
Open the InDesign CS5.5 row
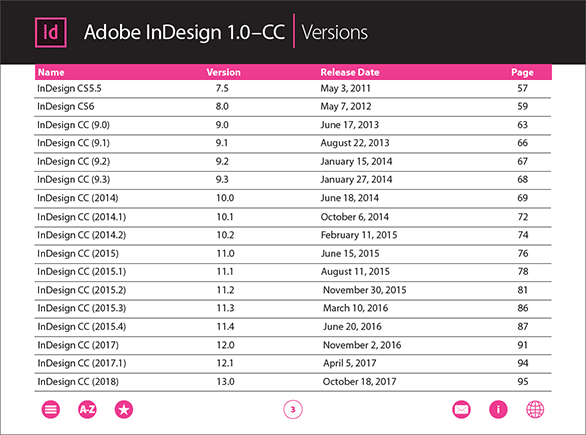pyautogui.click(x=293, y=89)
